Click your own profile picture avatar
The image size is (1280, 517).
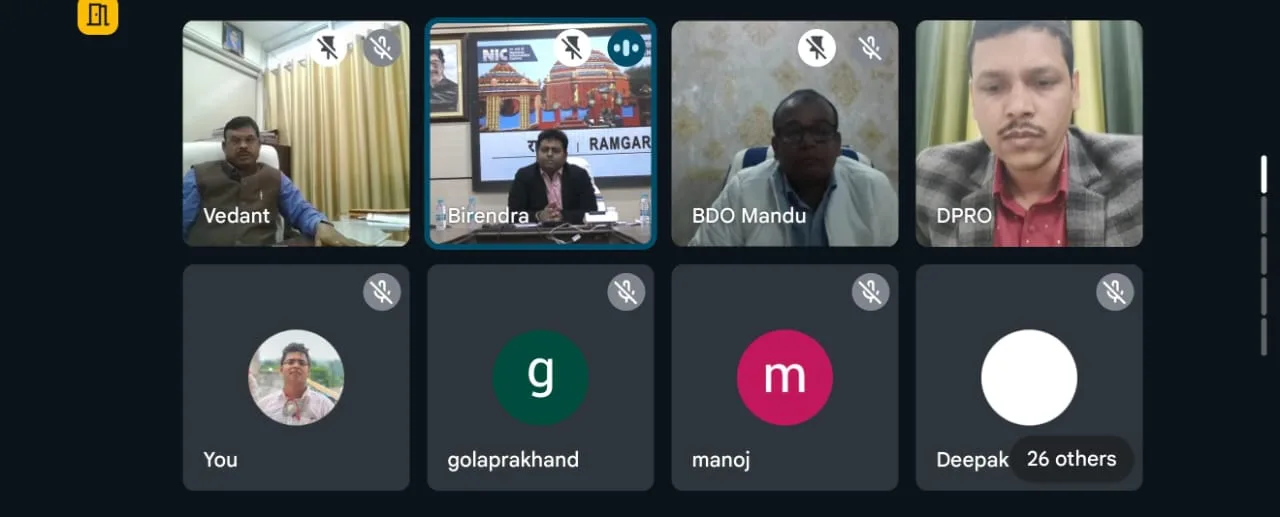pyautogui.click(x=296, y=378)
